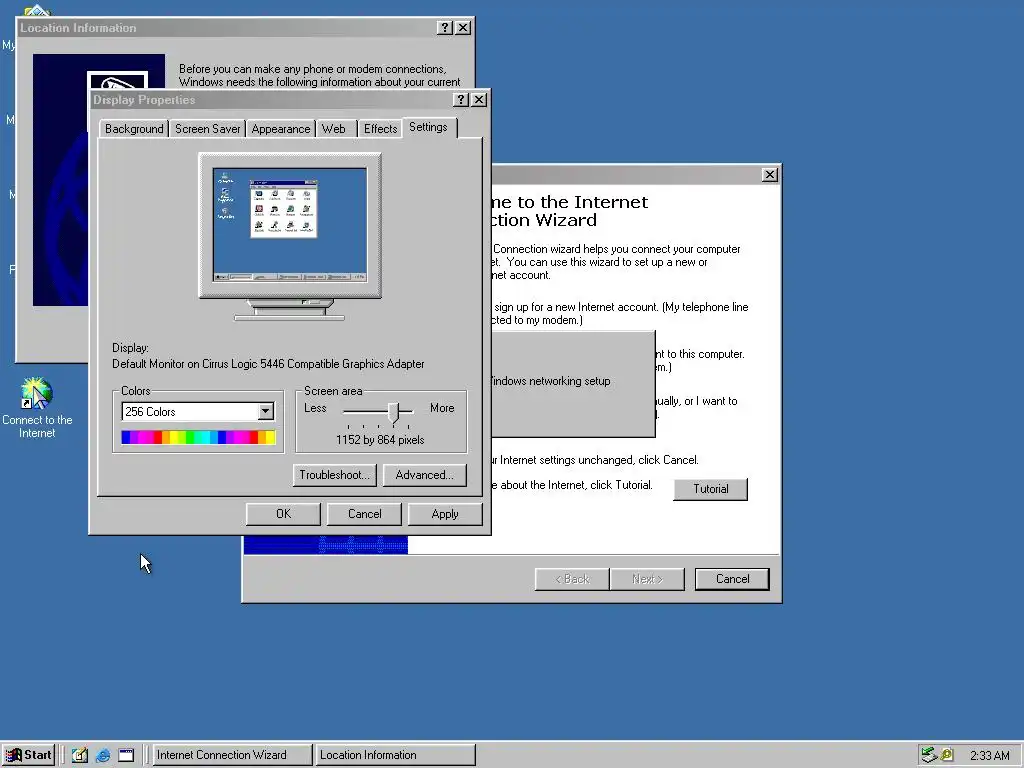
Task: Open the Connect to the Internet desktop icon
Action: click(x=37, y=408)
